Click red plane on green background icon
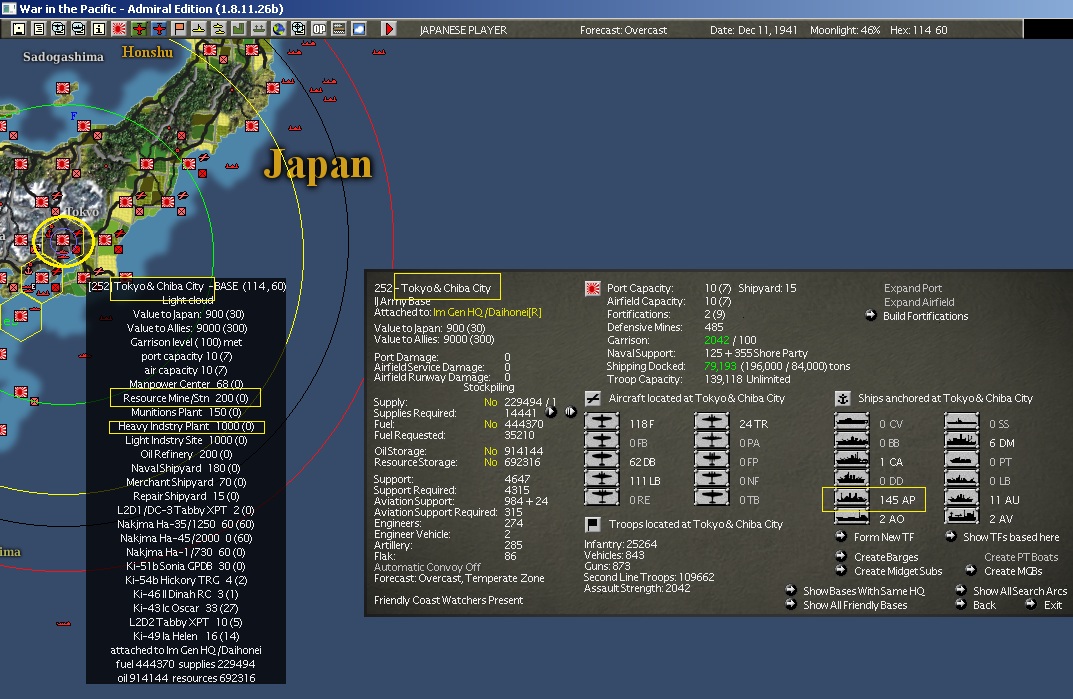Image resolution: width=1073 pixels, height=699 pixels. coord(139,29)
